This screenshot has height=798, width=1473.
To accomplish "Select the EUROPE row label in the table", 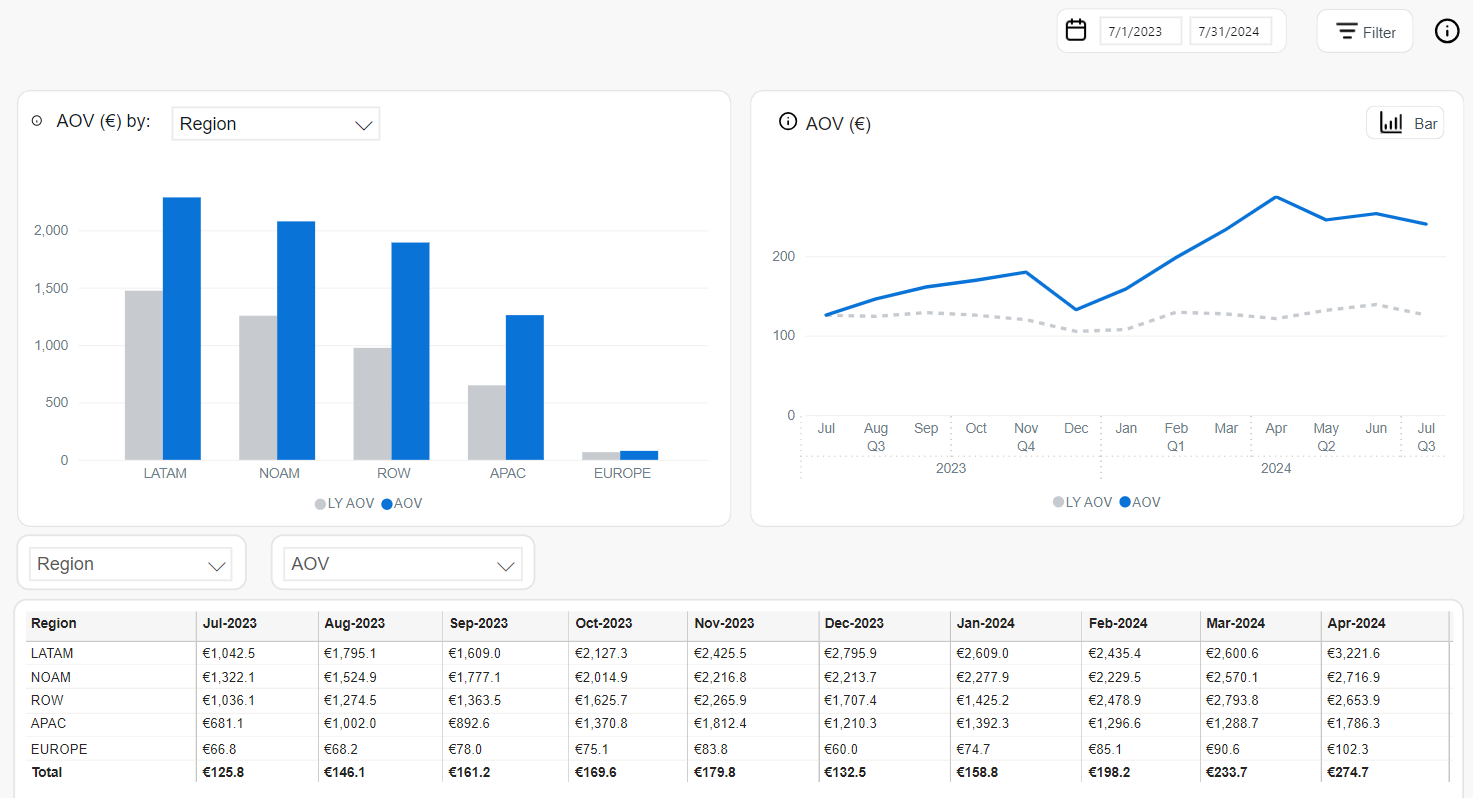I will pos(59,749).
